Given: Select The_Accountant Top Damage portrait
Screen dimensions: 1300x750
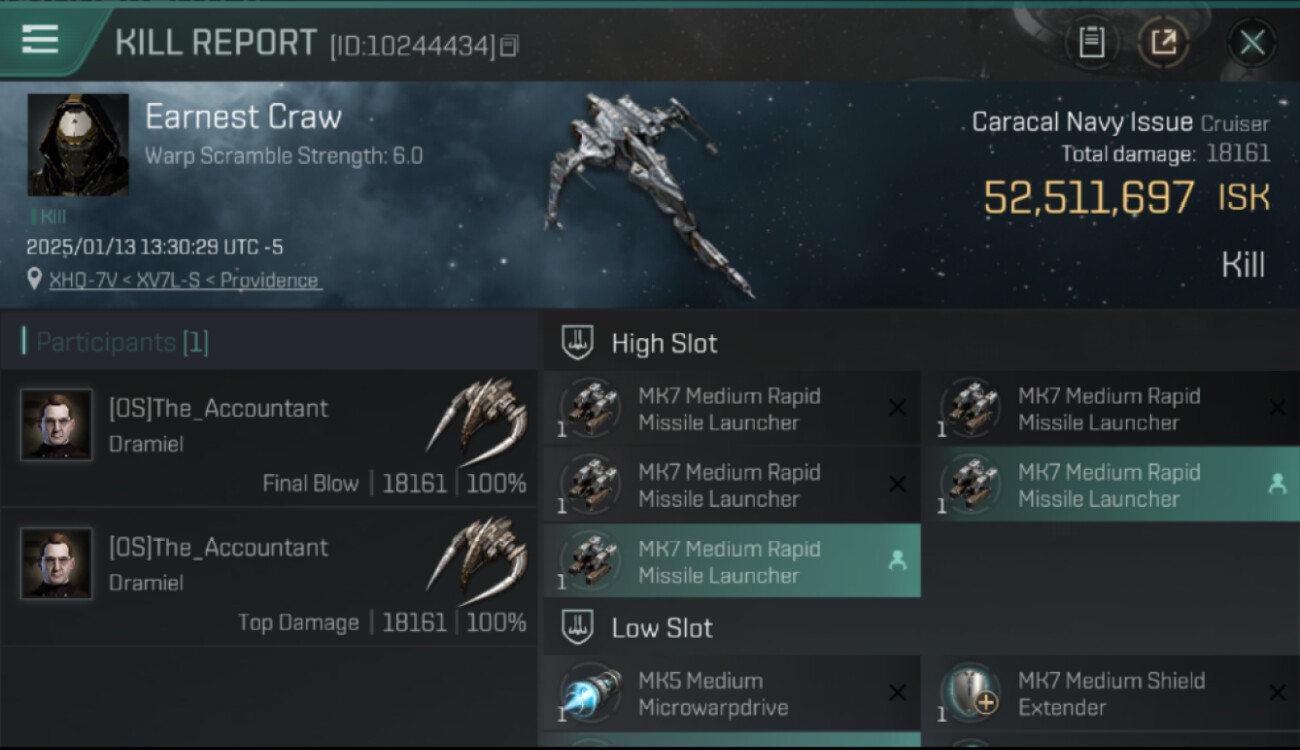Looking at the screenshot, I should tap(57, 564).
